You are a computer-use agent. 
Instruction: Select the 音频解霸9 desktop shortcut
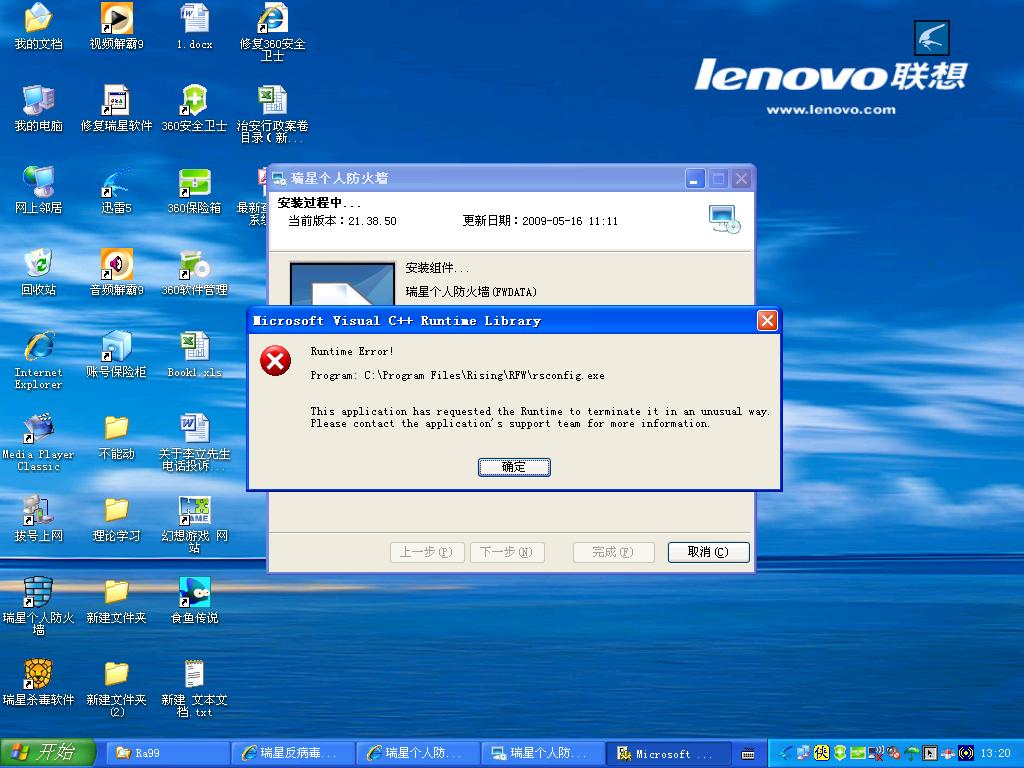click(116, 272)
